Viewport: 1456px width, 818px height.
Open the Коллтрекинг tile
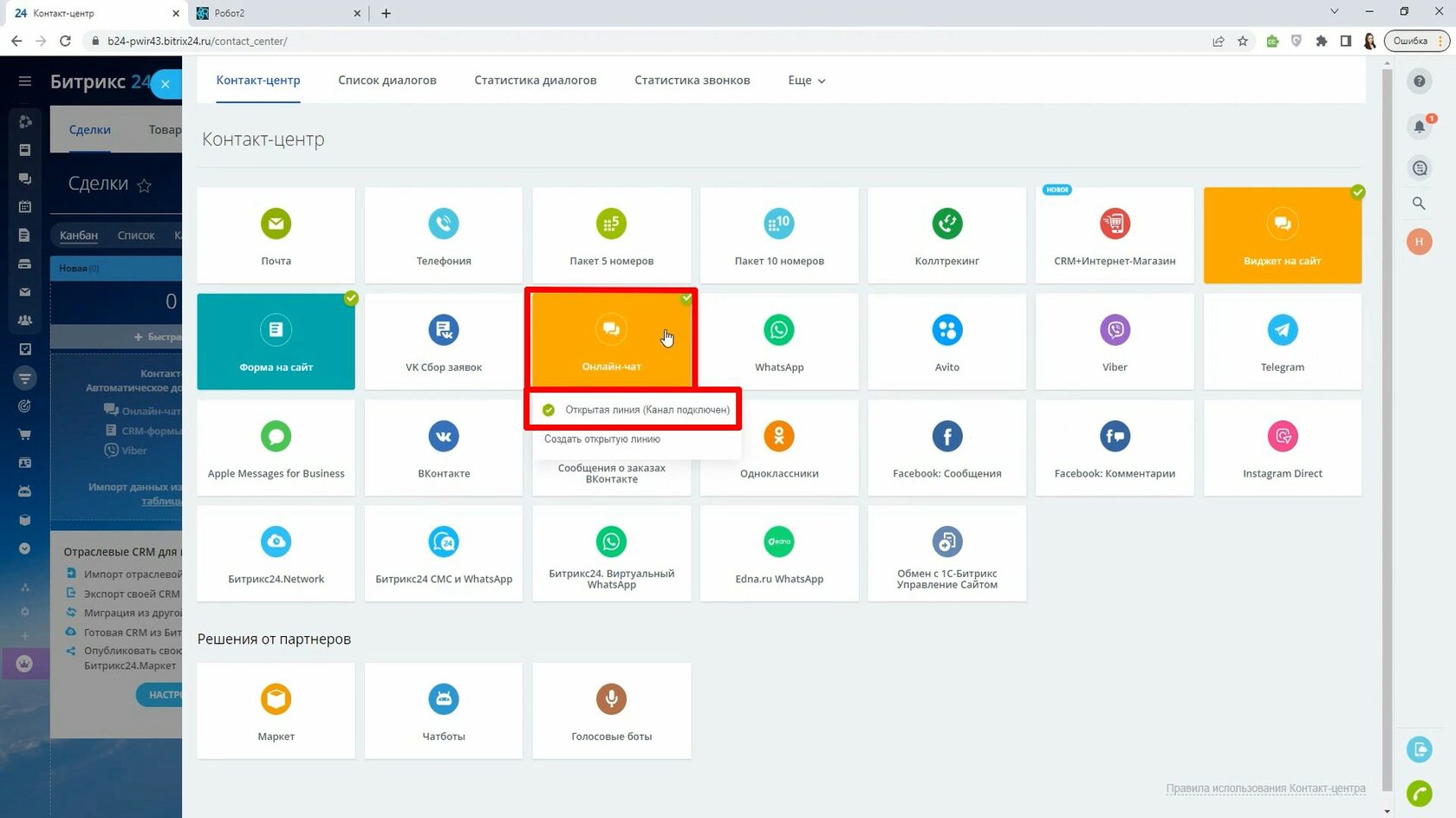click(x=947, y=235)
